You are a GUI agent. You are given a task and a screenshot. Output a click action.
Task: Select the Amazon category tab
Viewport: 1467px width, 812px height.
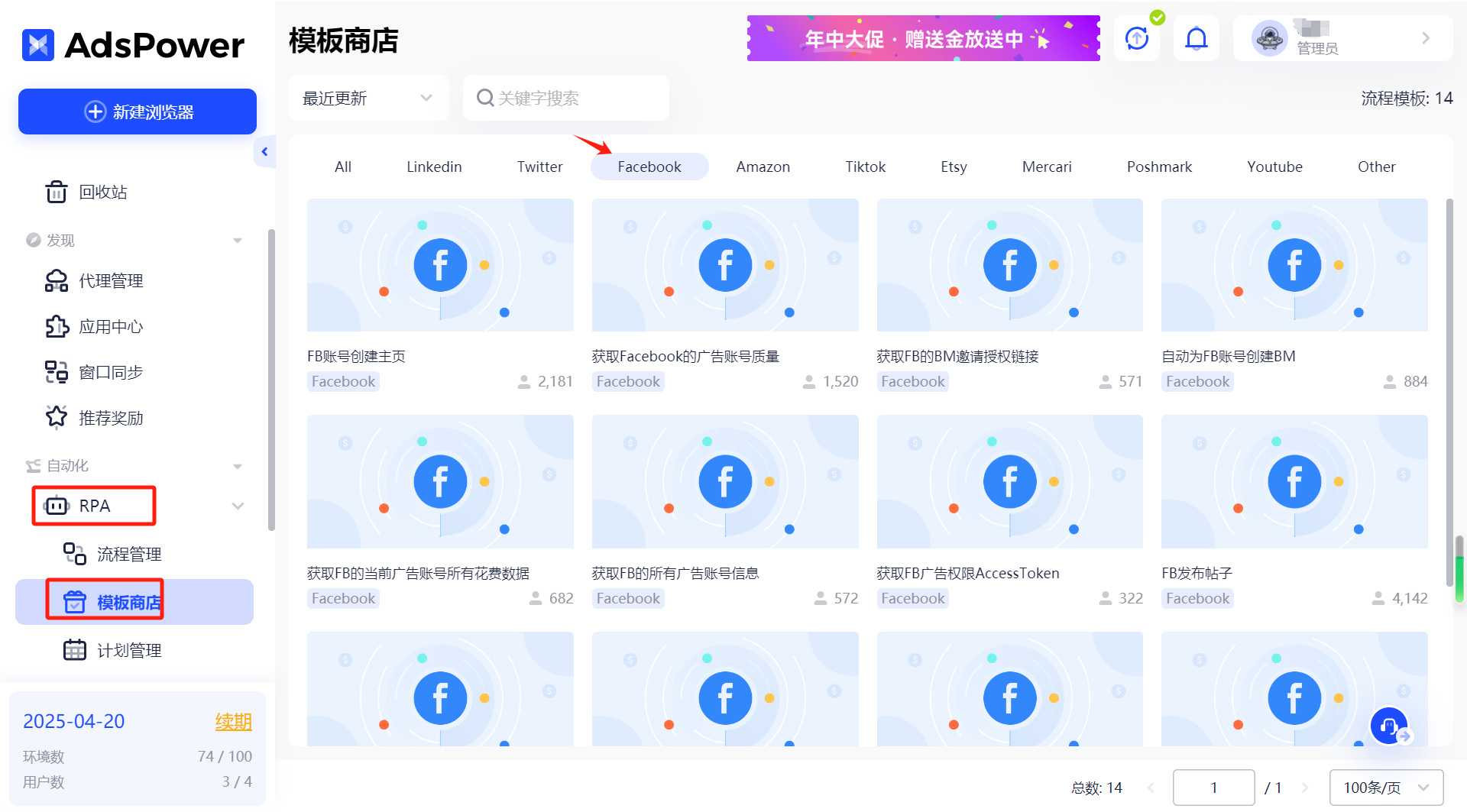tap(763, 167)
